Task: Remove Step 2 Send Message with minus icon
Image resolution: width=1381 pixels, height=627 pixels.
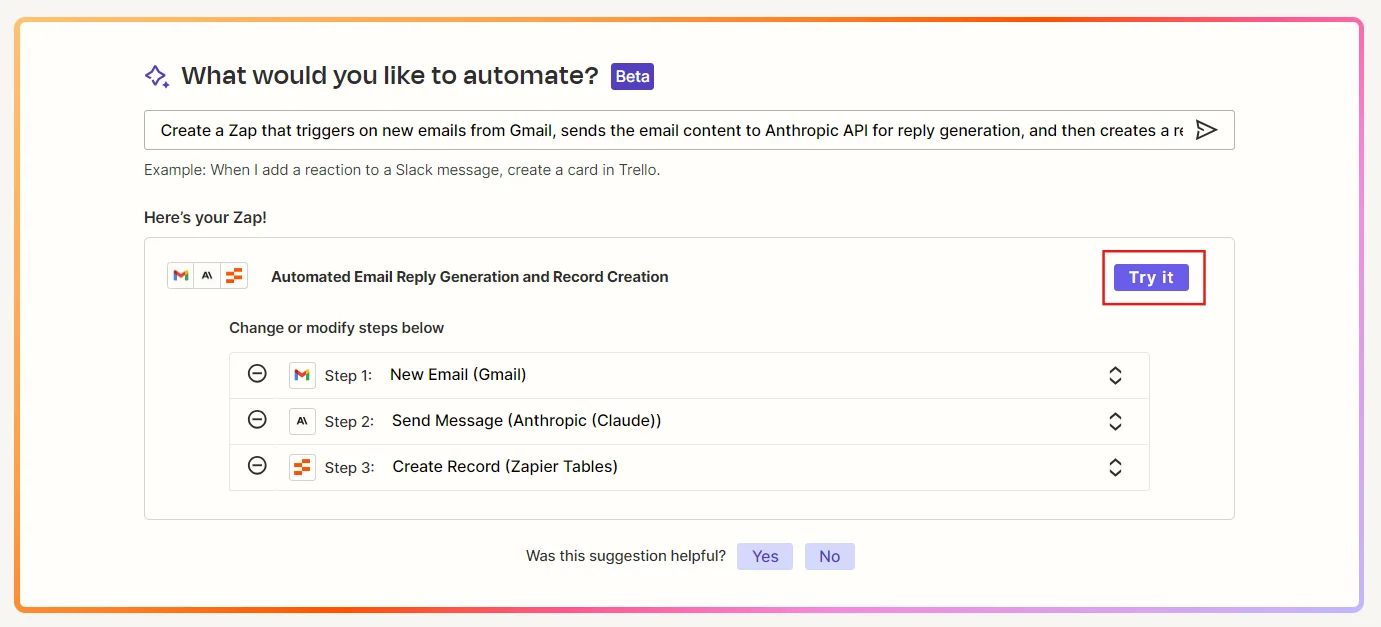Action: [257, 420]
